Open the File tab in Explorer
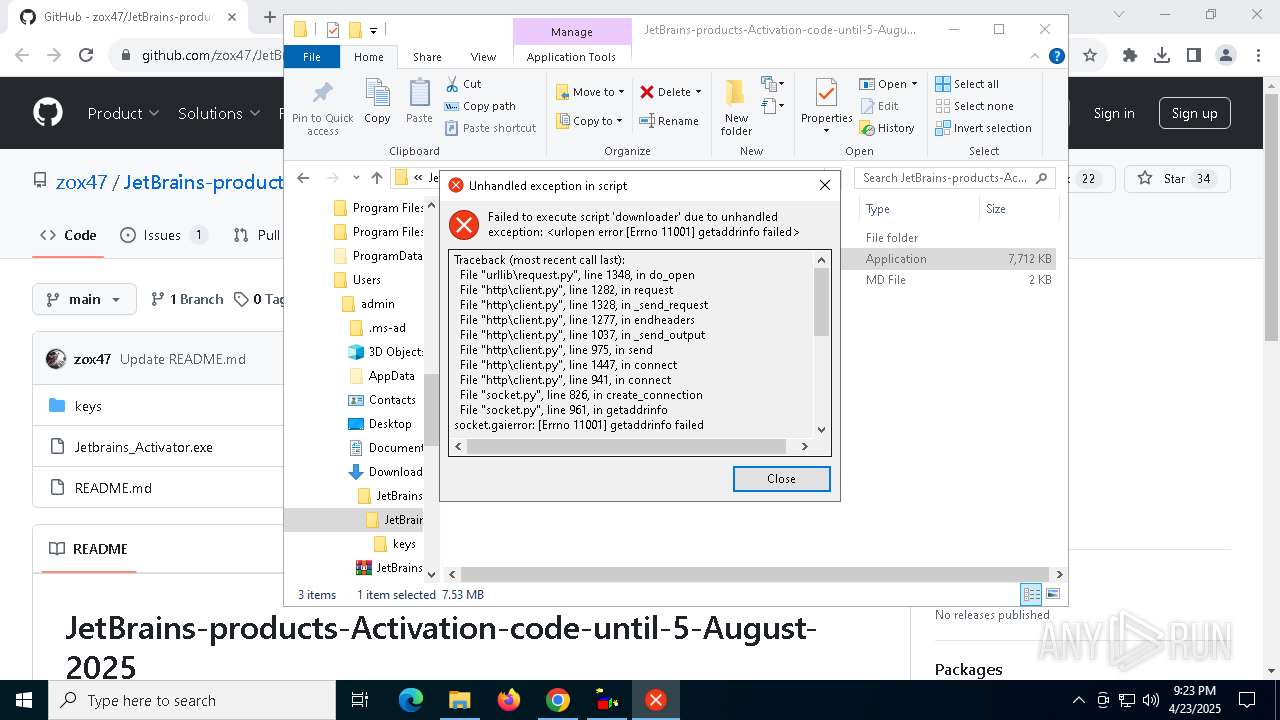Screen dimensions: 1280x720 (312, 57)
